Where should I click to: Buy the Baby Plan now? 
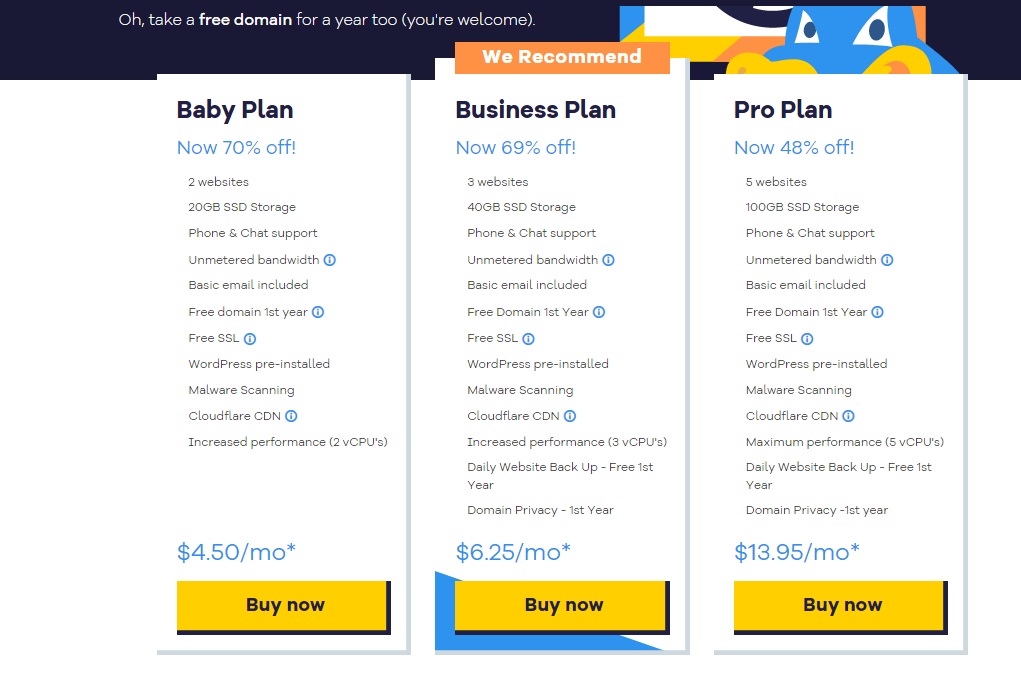284,607
